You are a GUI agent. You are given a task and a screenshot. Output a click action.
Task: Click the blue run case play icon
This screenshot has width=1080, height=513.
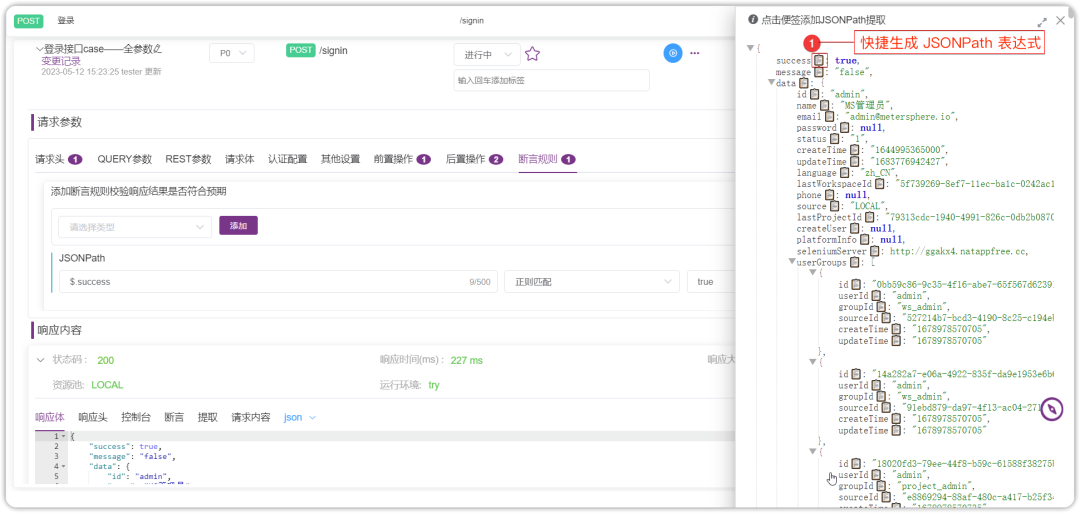point(673,53)
